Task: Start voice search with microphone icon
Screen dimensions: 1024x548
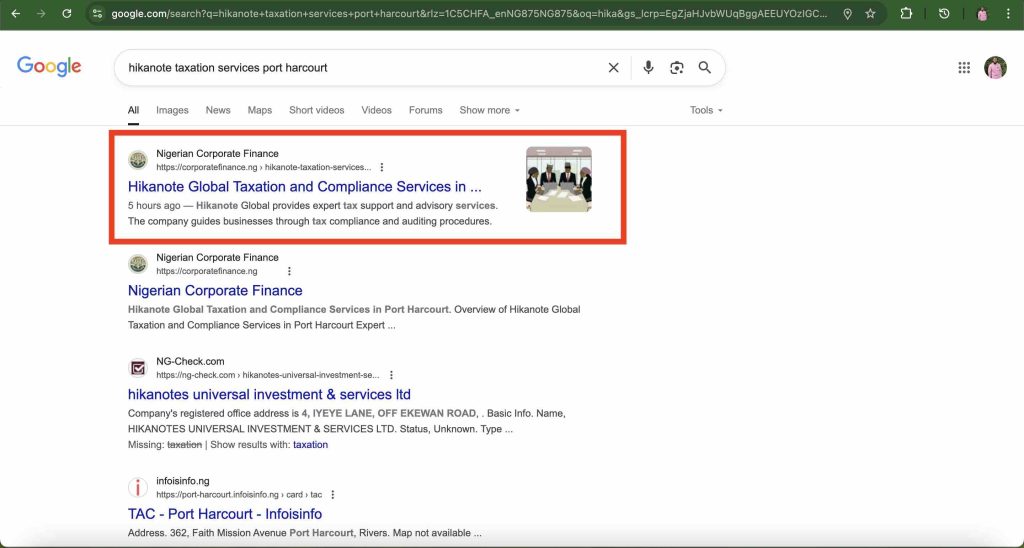Action: click(x=648, y=67)
